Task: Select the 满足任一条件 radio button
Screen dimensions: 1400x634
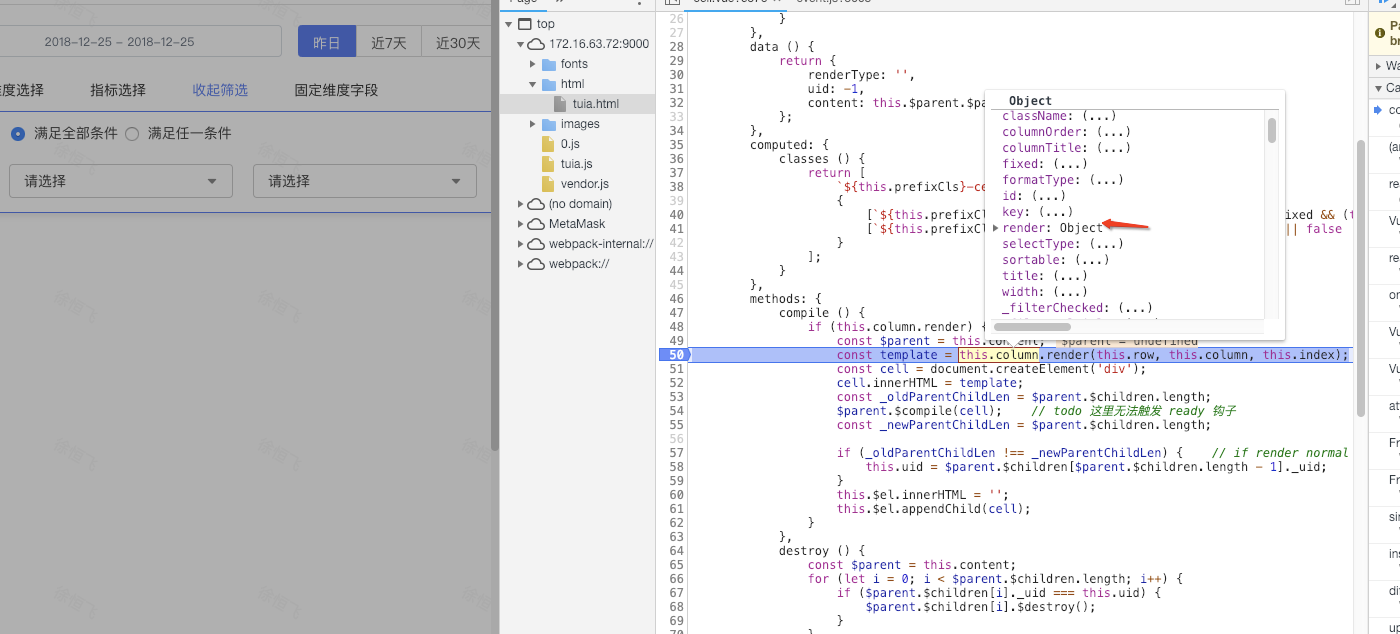Action: tap(132, 133)
